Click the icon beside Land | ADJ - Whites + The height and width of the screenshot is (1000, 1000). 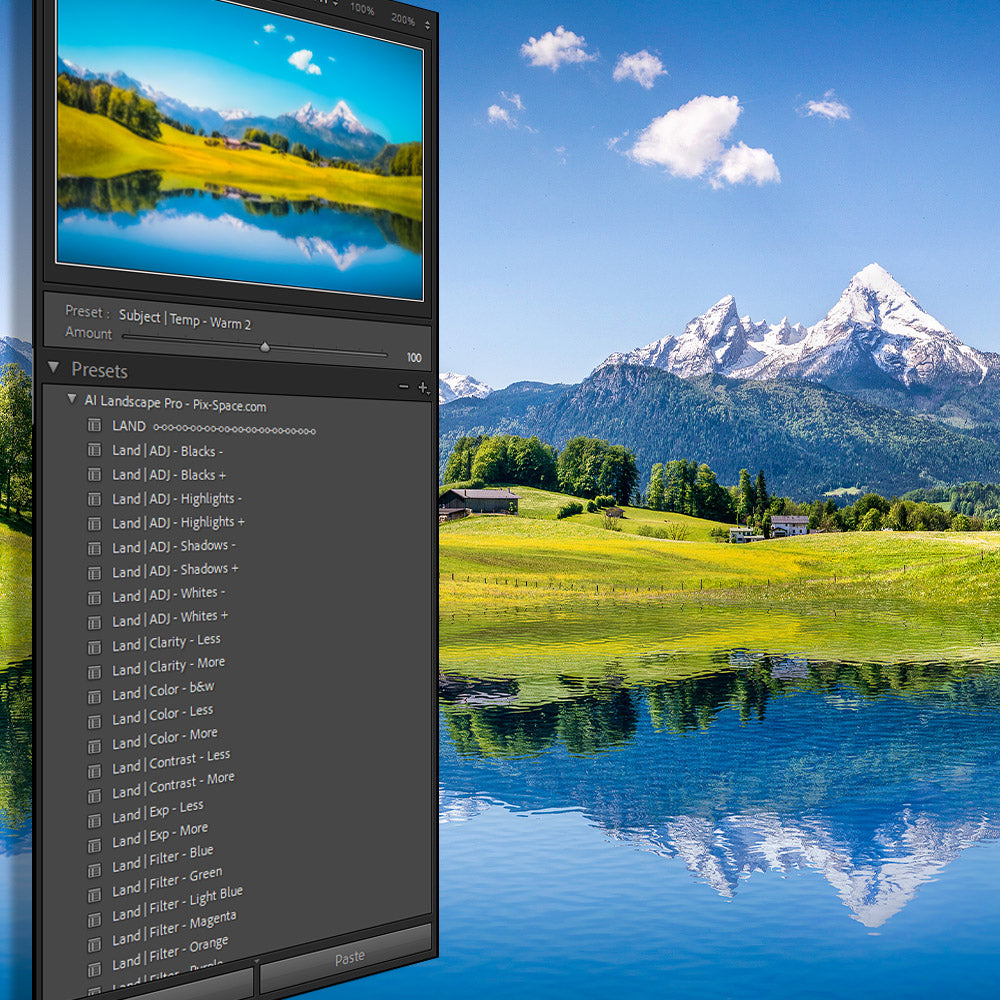click(94, 621)
